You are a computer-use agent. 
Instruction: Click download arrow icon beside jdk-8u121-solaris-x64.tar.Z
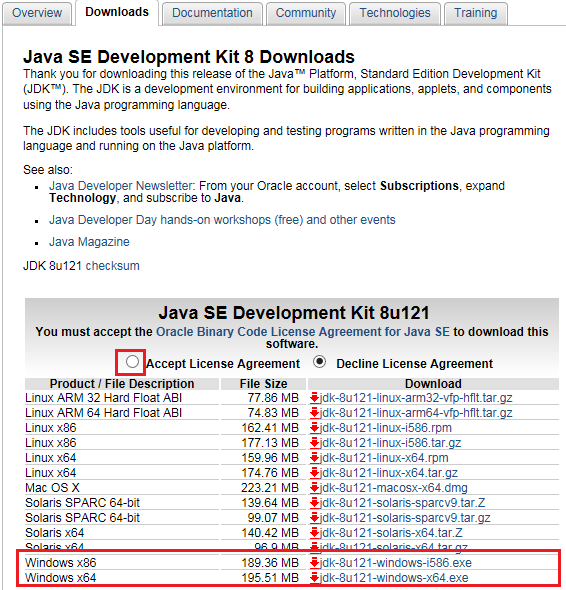(315, 533)
